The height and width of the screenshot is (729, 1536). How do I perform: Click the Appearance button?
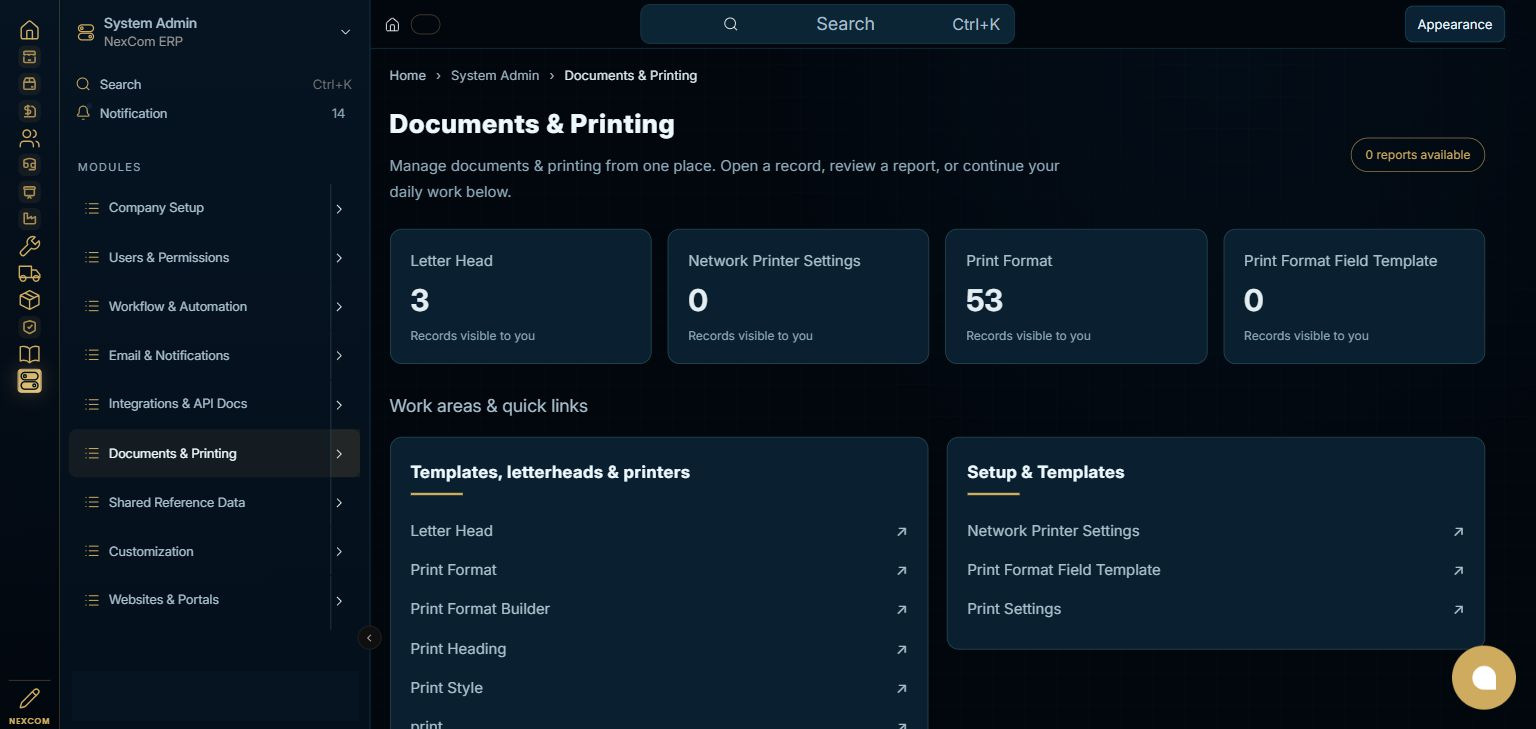click(1454, 24)
